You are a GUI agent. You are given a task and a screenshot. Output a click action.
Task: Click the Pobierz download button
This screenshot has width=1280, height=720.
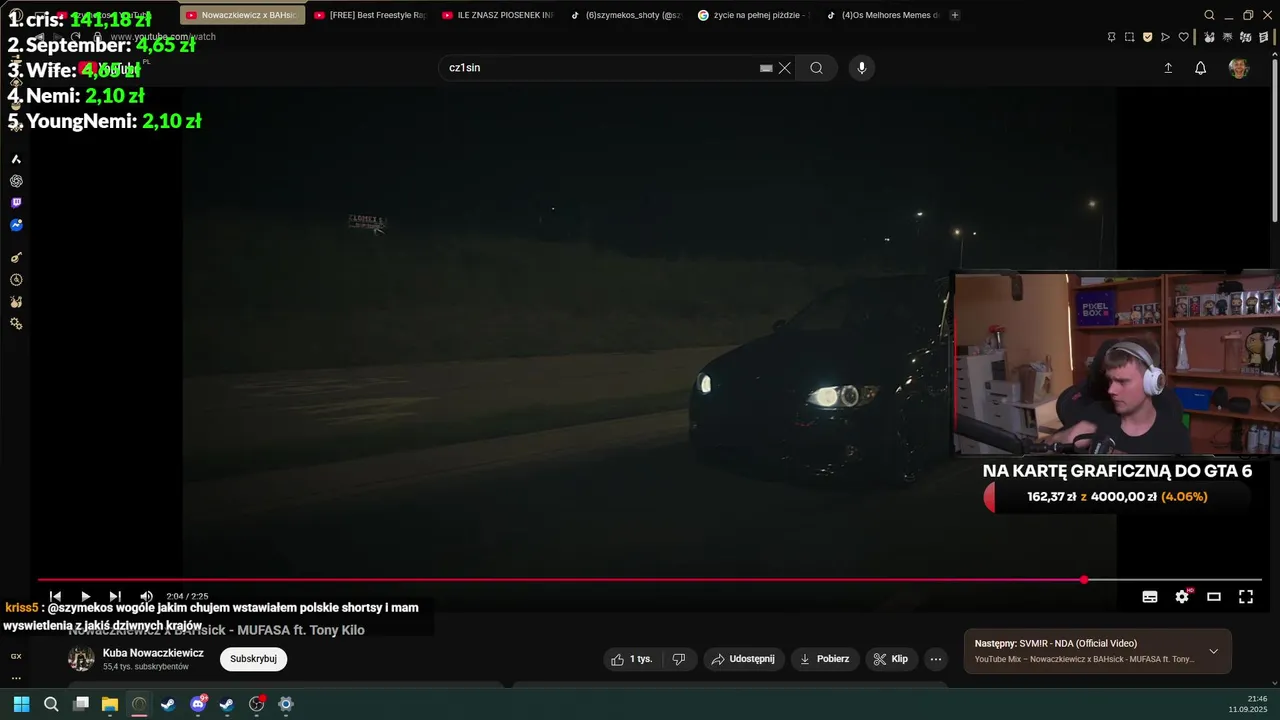coord(825,659)
